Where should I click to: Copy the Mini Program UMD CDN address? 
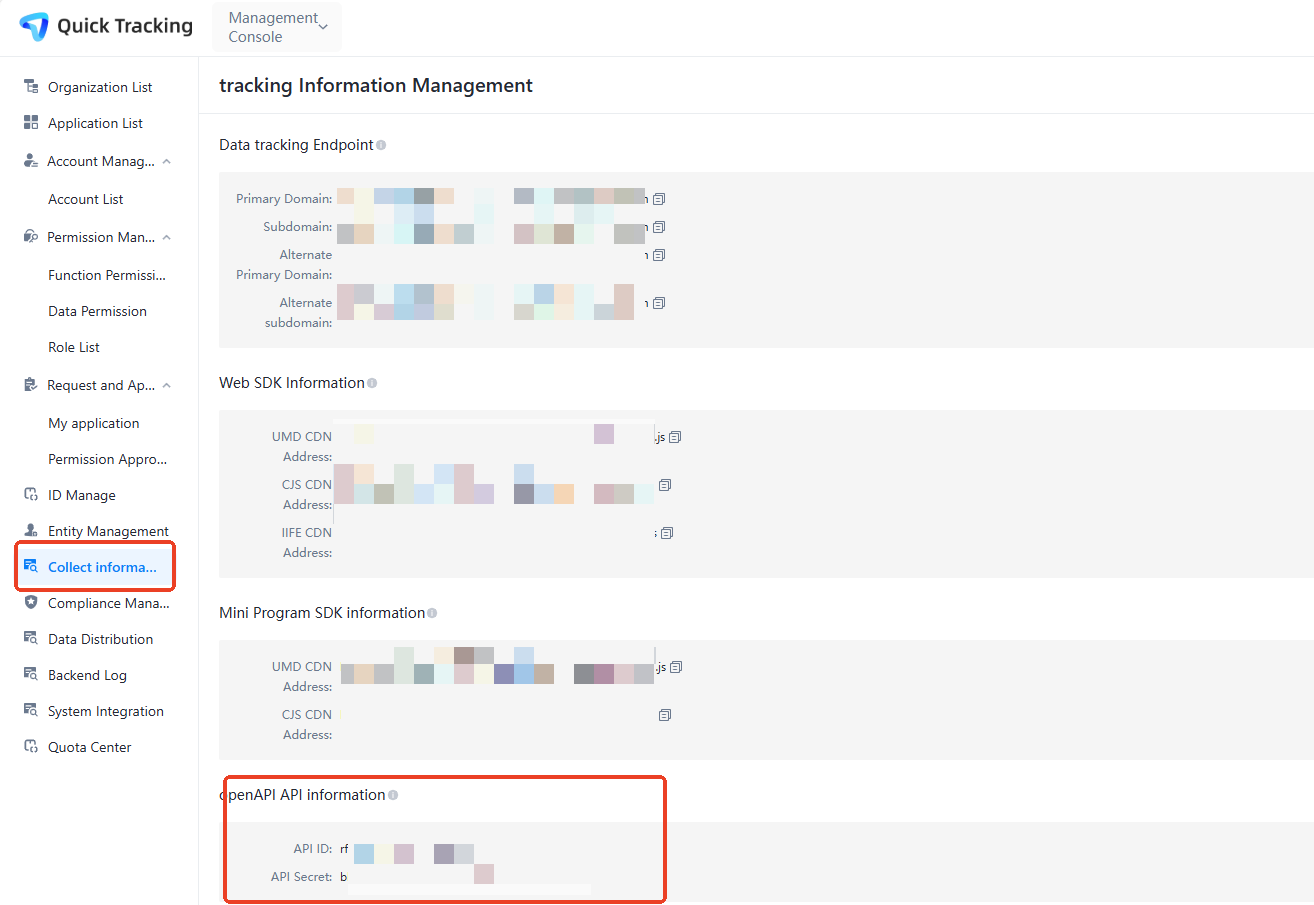coord(677,667)
